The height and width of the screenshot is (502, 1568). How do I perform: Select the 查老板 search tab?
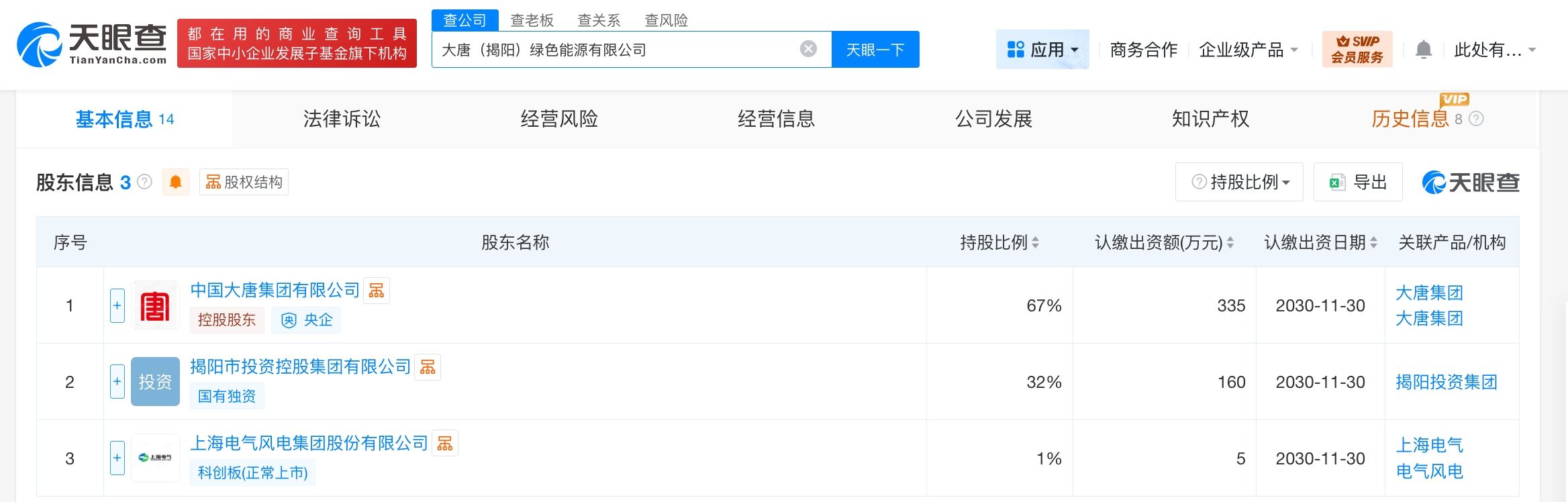(532, 20)
